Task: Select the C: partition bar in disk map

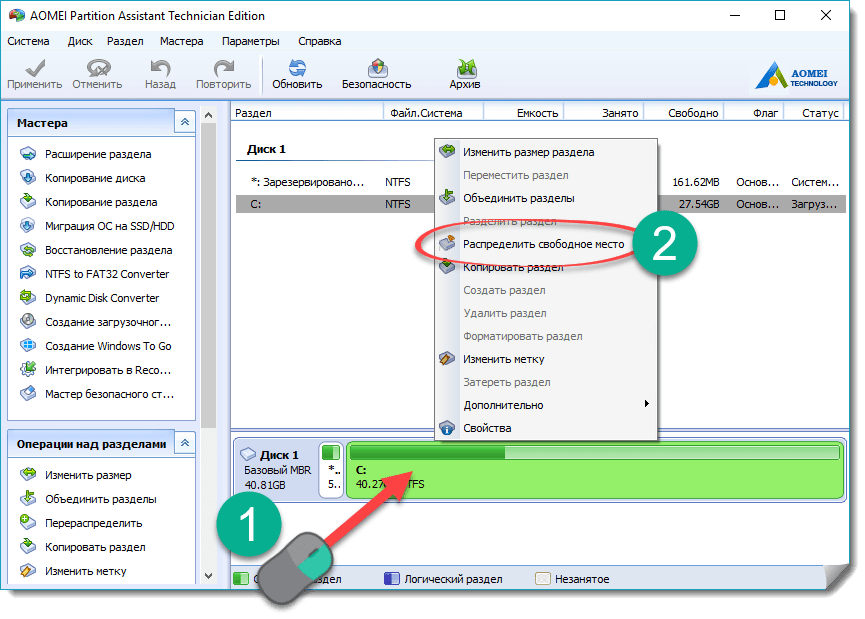Action: [x=595, y=471]
